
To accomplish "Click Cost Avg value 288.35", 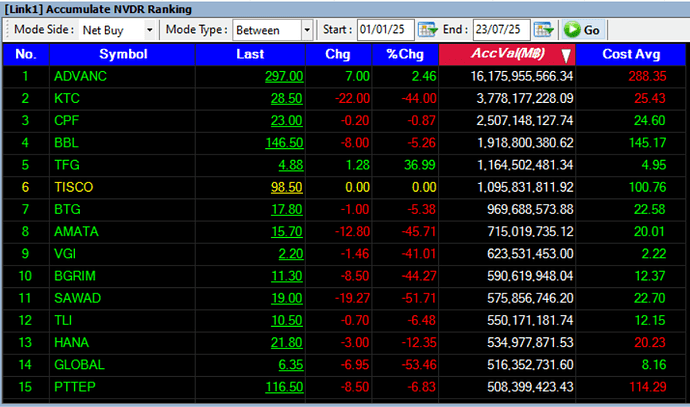I will point(647,77).
